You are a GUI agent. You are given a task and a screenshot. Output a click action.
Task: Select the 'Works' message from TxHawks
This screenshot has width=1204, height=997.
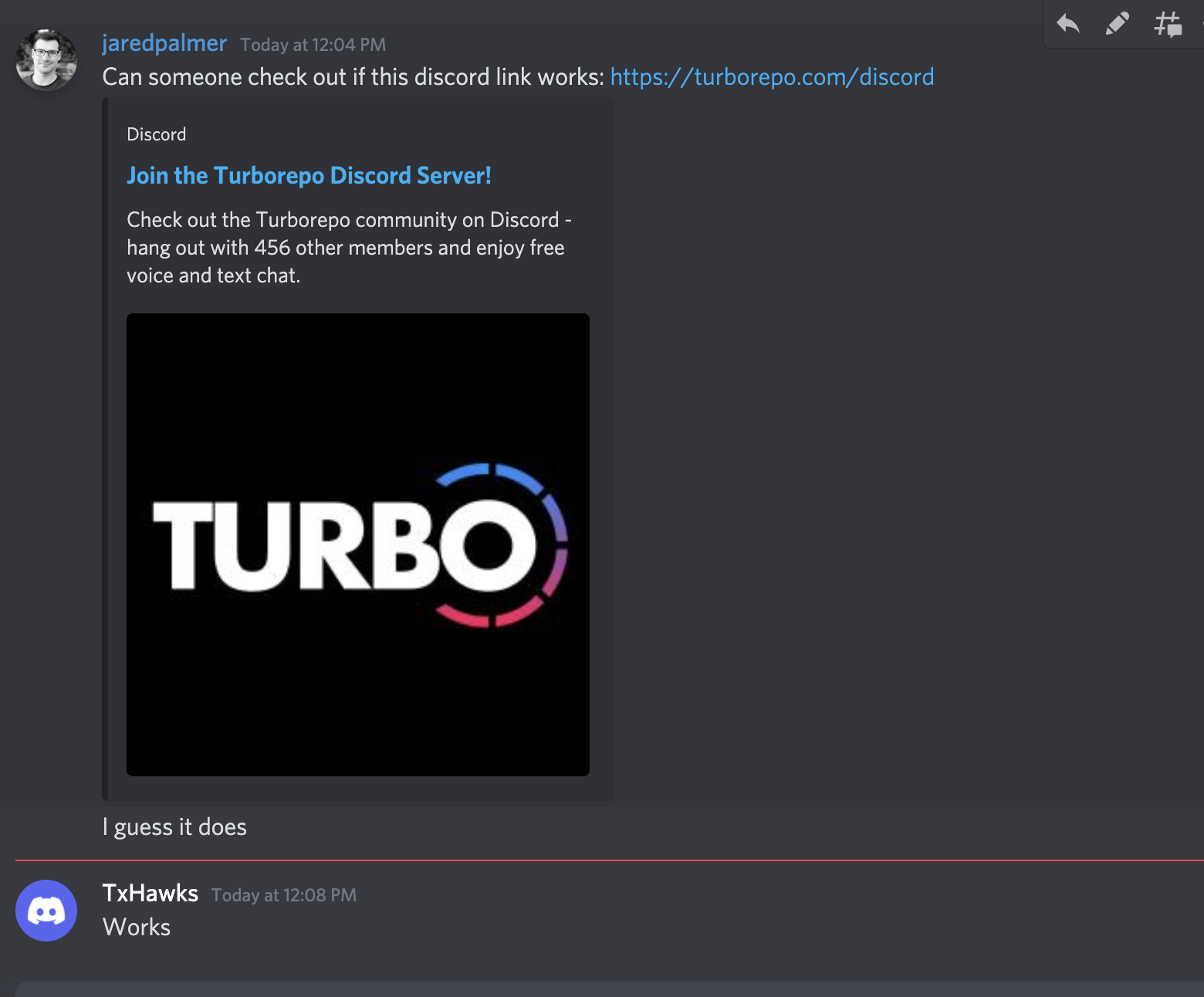pos(137,927)
